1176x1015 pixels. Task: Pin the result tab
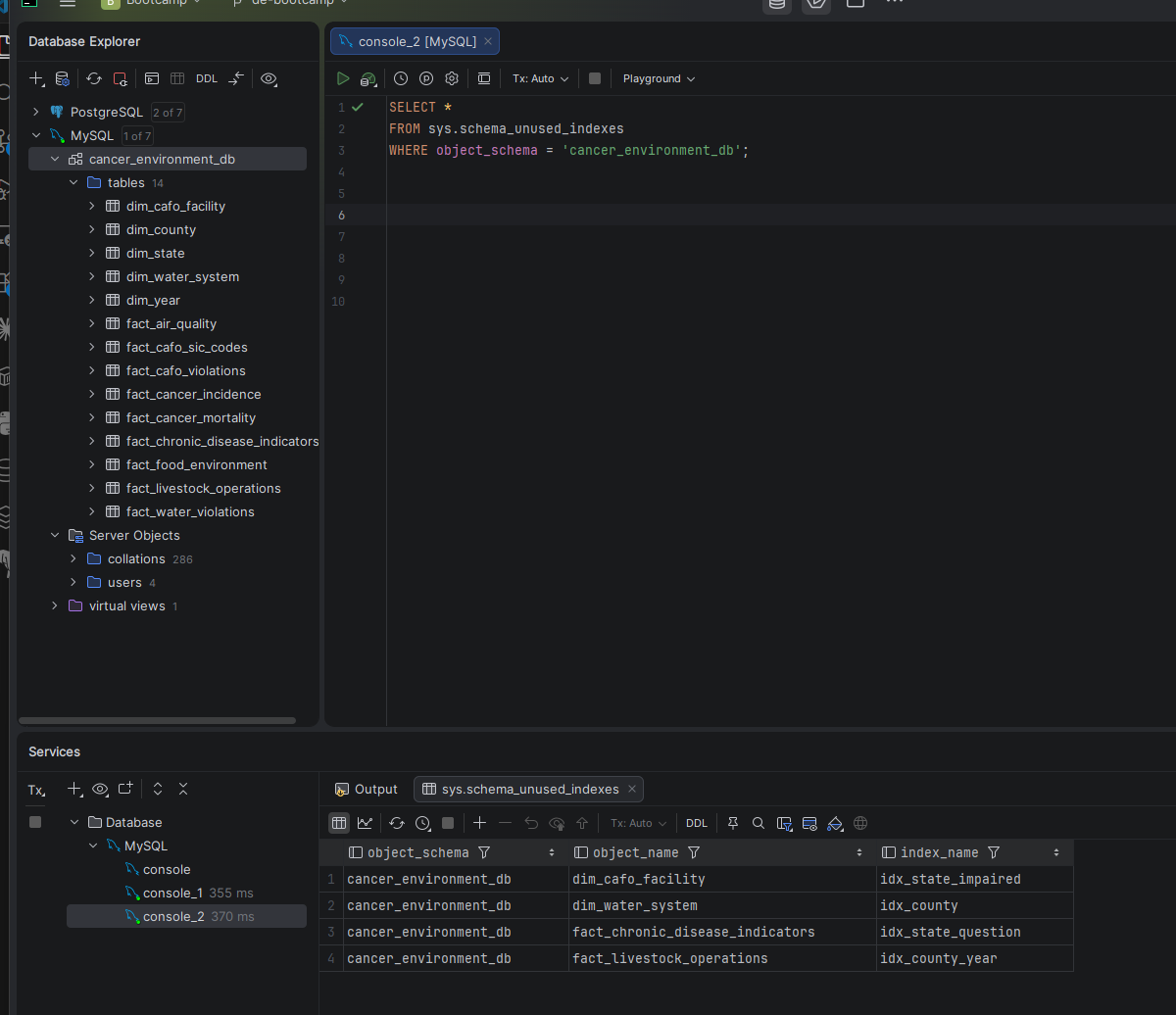[x=733, y=823]
